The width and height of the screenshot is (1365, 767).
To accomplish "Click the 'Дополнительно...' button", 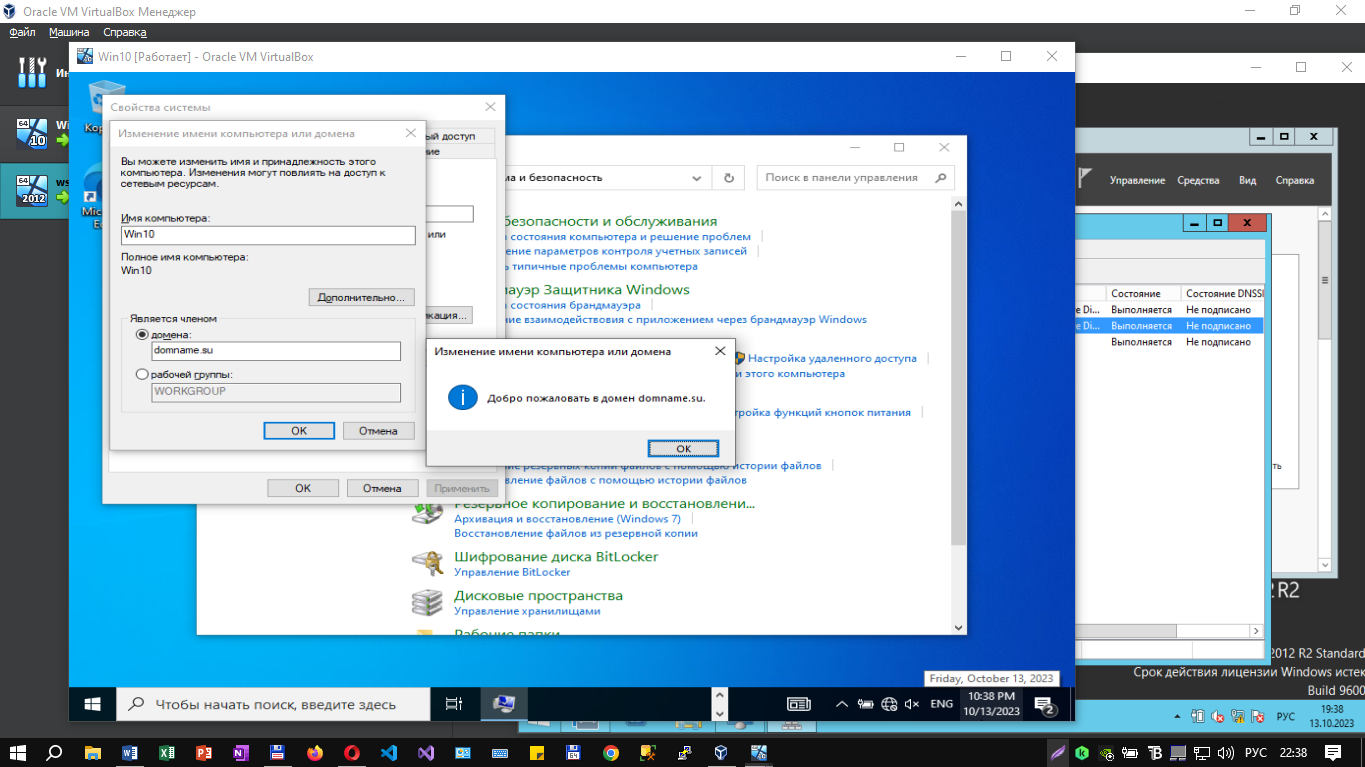I will point(361,297).
